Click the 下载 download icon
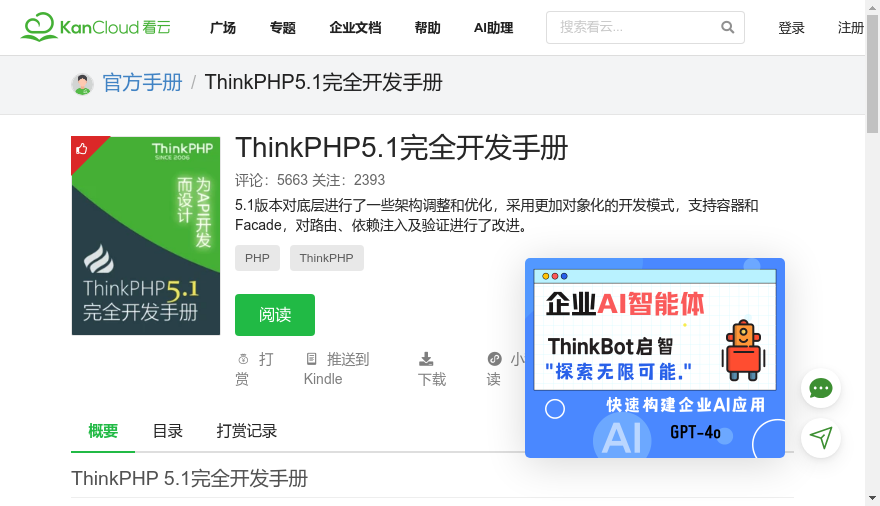 pyautogui.click(x=426, y=359)
